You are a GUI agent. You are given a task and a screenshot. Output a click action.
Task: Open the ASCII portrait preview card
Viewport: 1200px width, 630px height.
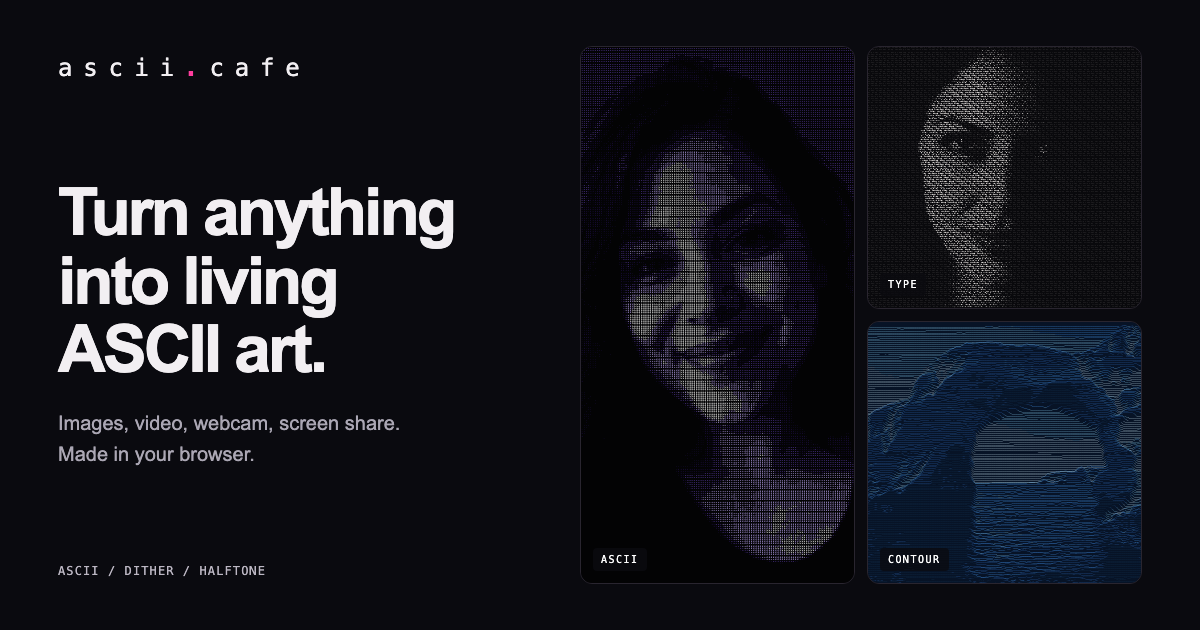(x=717, y=314)
